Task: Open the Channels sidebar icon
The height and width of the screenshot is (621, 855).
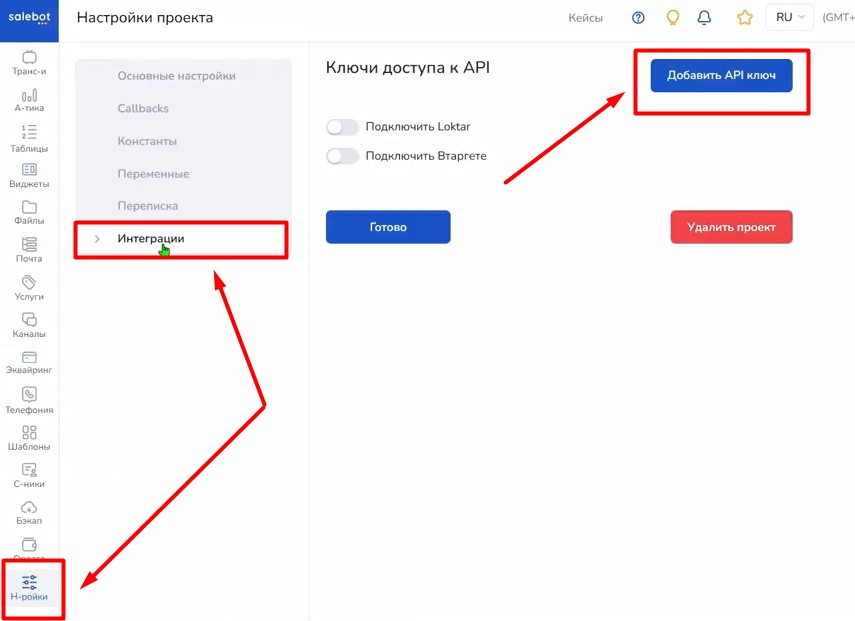Action: [x=29, y=320]
